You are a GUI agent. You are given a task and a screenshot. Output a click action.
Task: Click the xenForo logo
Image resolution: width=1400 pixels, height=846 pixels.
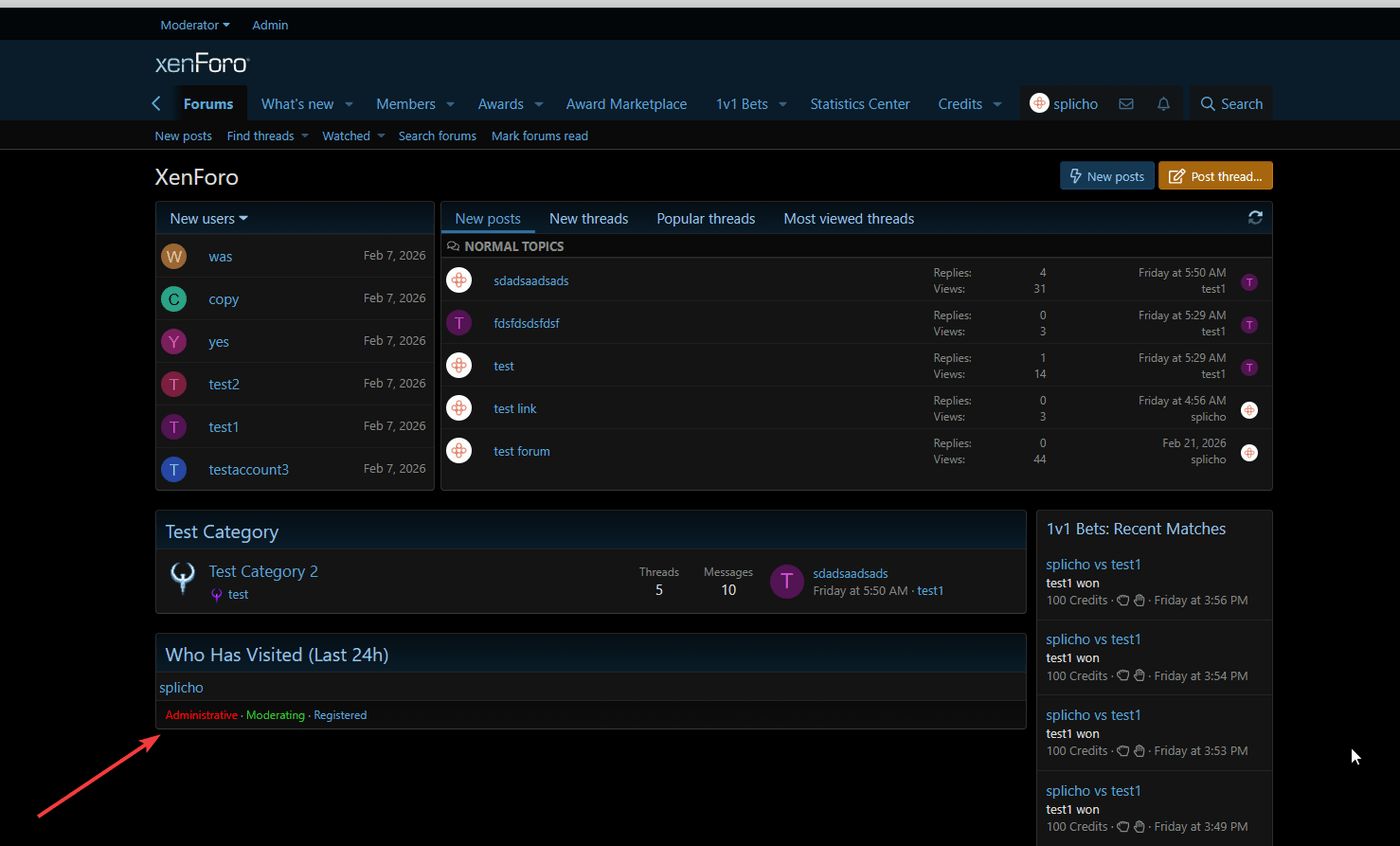[x=202, y=64]
